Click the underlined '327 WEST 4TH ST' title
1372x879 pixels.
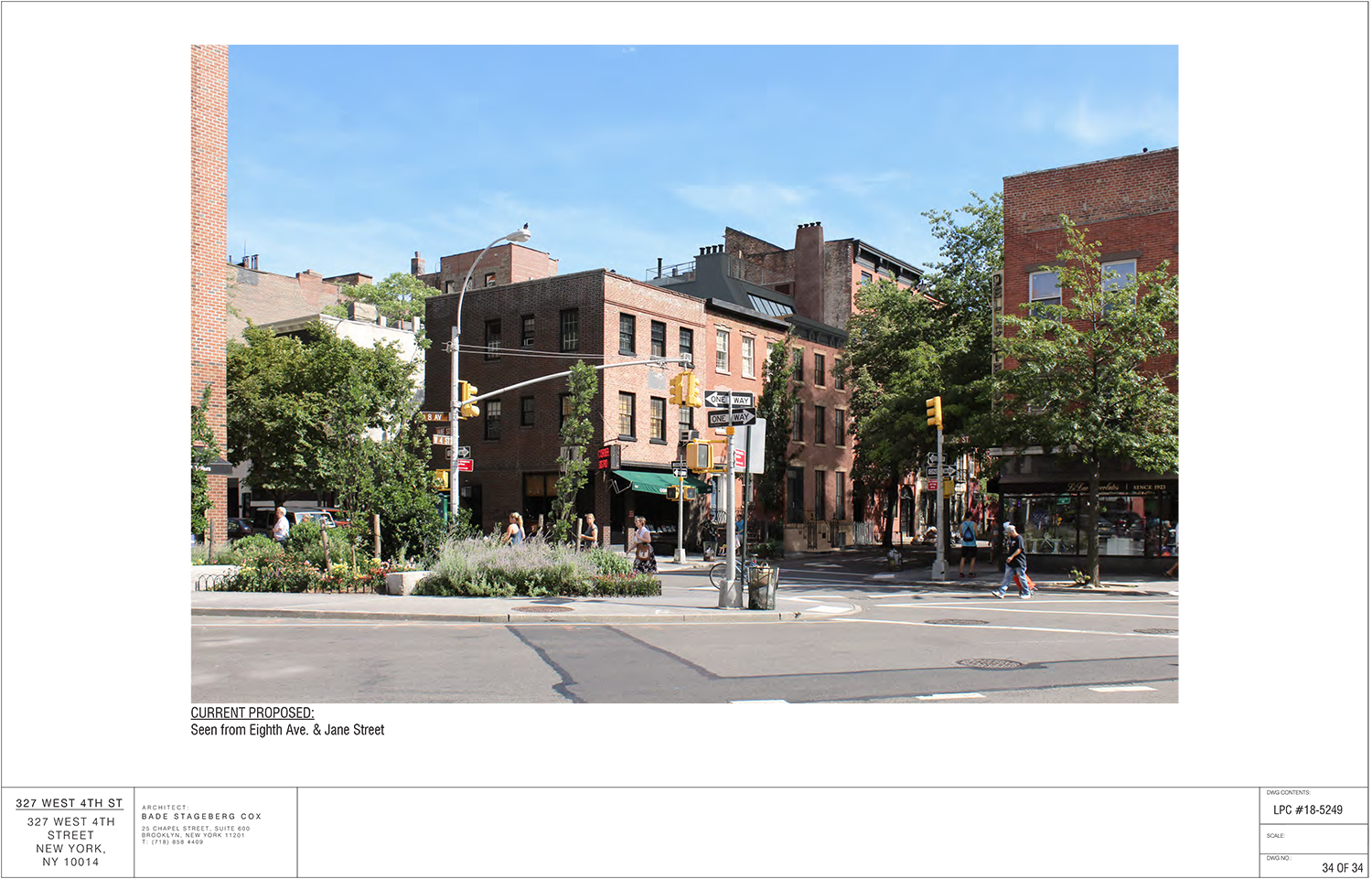coord(69,803)
